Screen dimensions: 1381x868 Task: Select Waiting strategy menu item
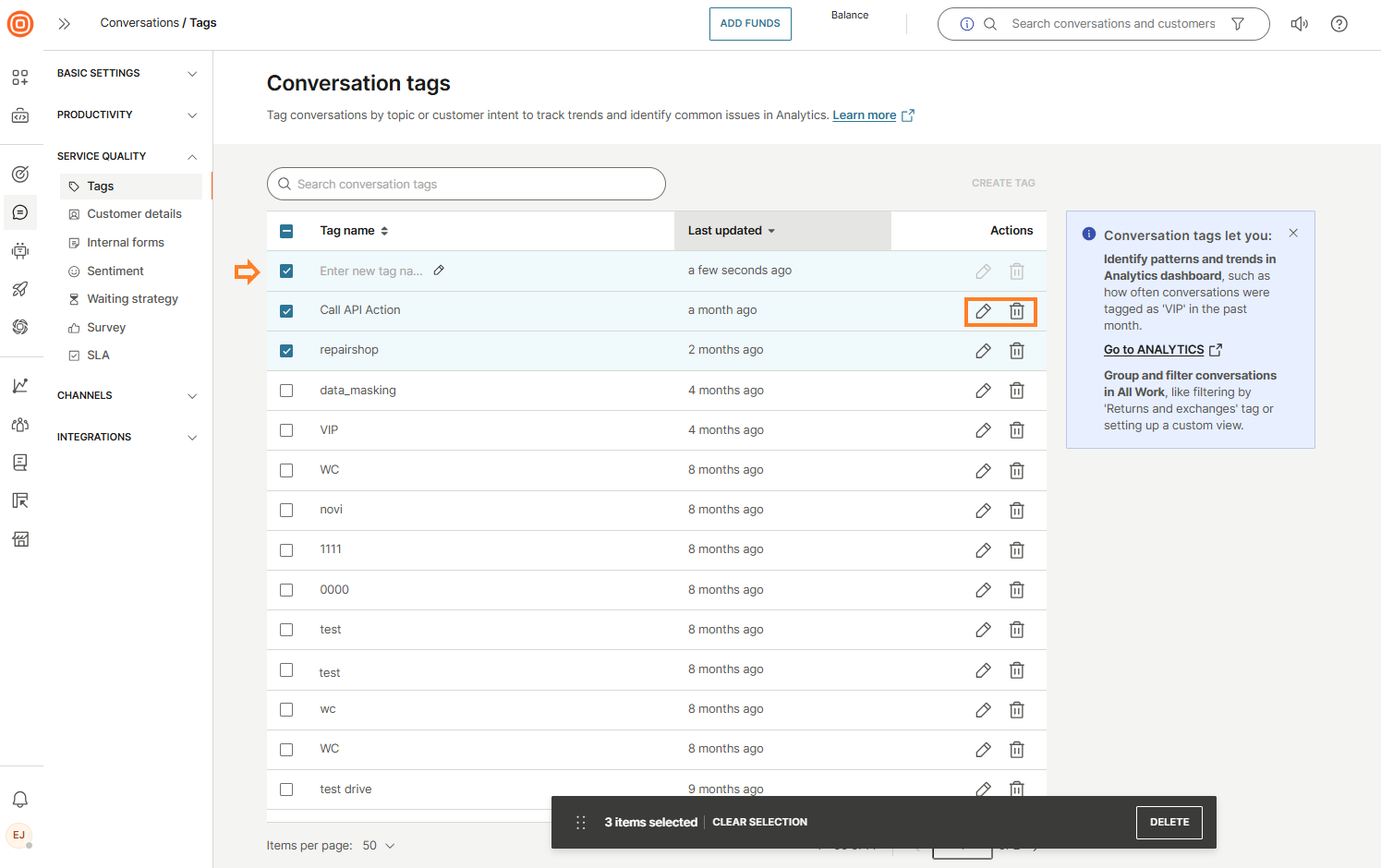click(132, 299)
